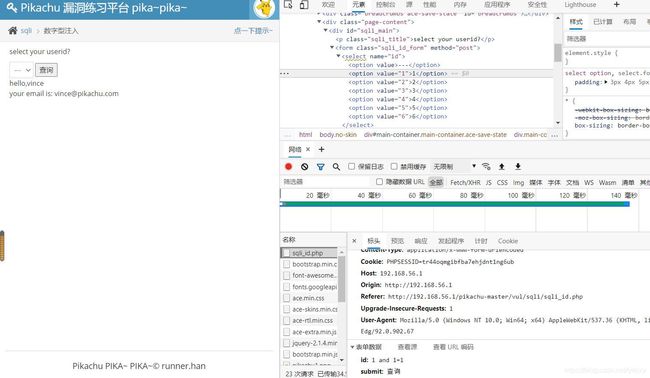The height and width of the screenshot is (378, 650).
Task: Click 查看源 view source link
Action: coord(407,347)
